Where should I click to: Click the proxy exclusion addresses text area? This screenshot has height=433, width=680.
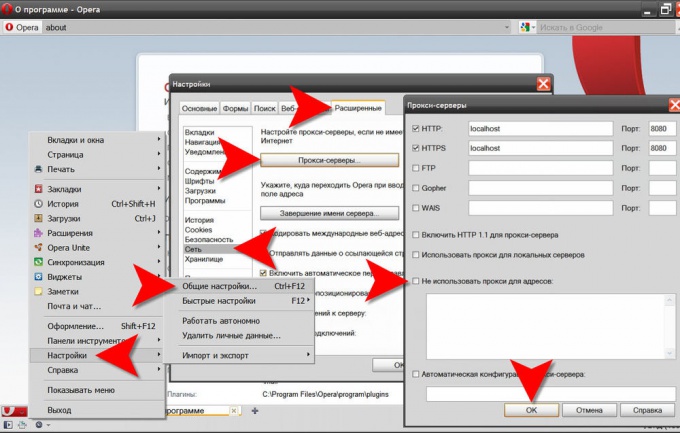pos(546,326)
